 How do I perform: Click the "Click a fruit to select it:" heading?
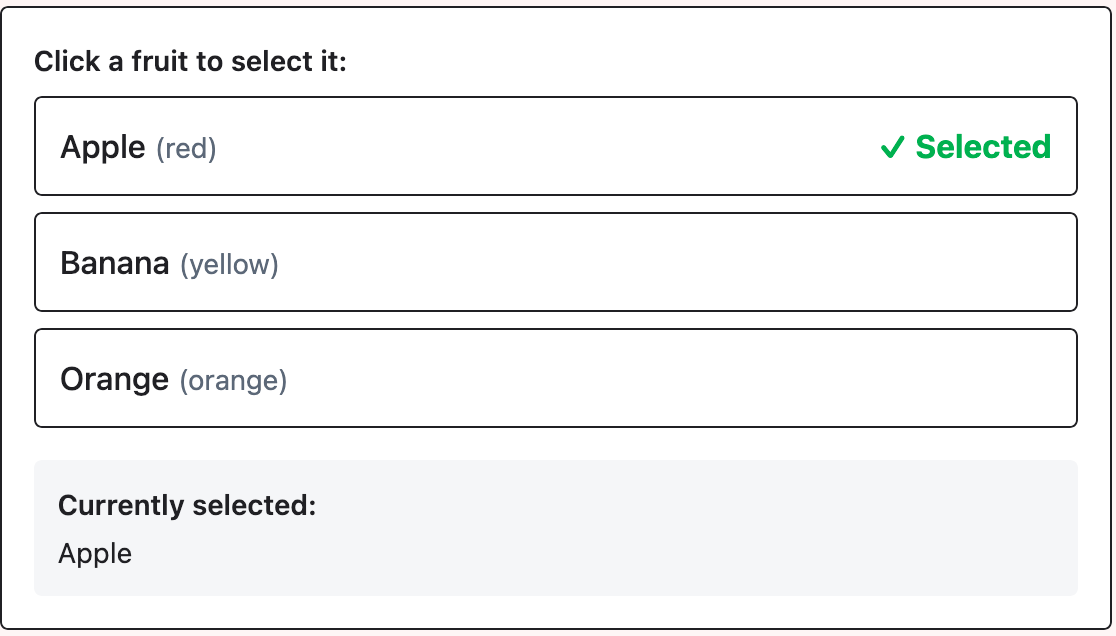[x=190, y=62]
